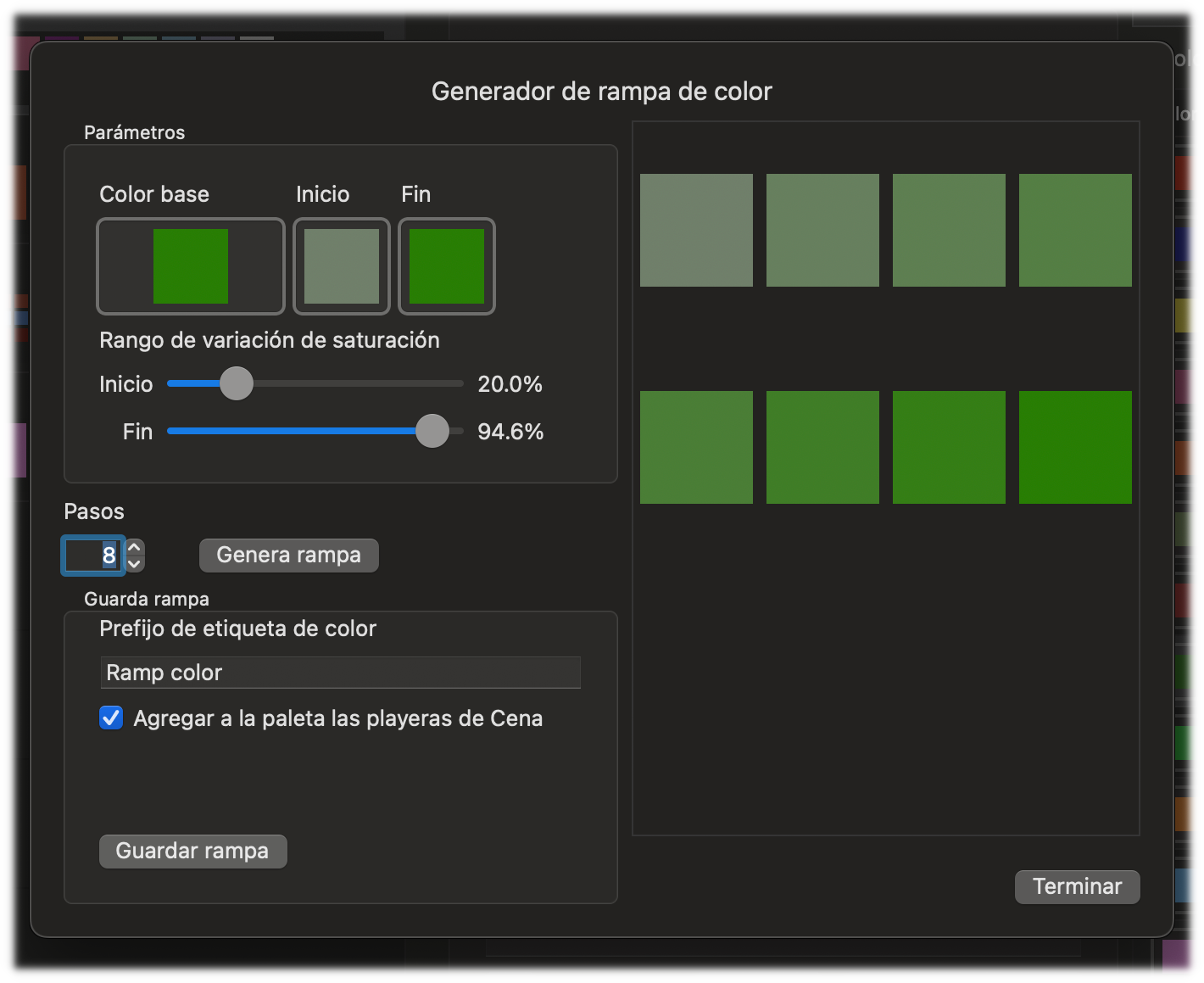Select the last pure green ramp swatch
Viewport: 1204px width, 983px height.
coord(1075,447)
